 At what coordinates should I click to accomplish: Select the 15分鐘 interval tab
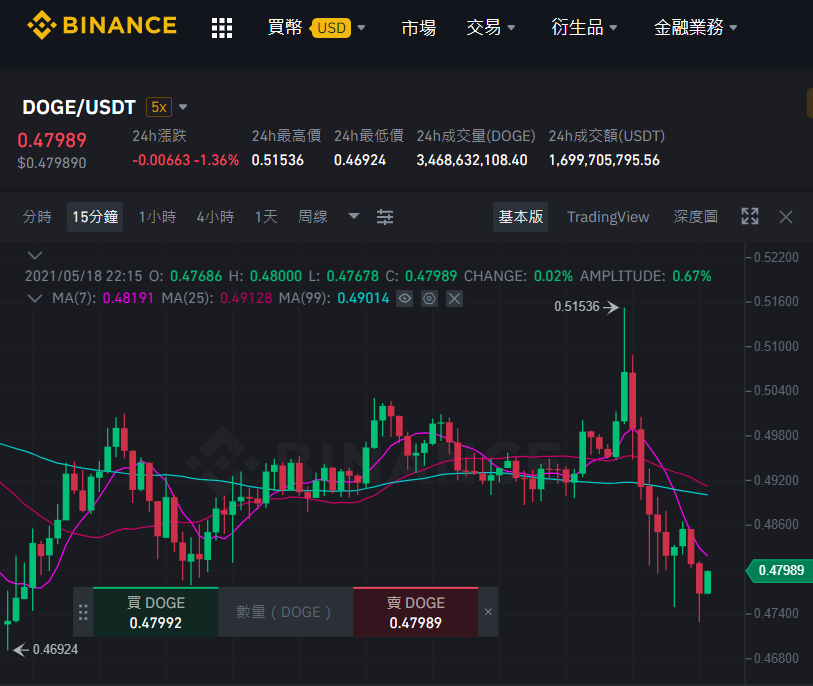[x=95, y=217]
